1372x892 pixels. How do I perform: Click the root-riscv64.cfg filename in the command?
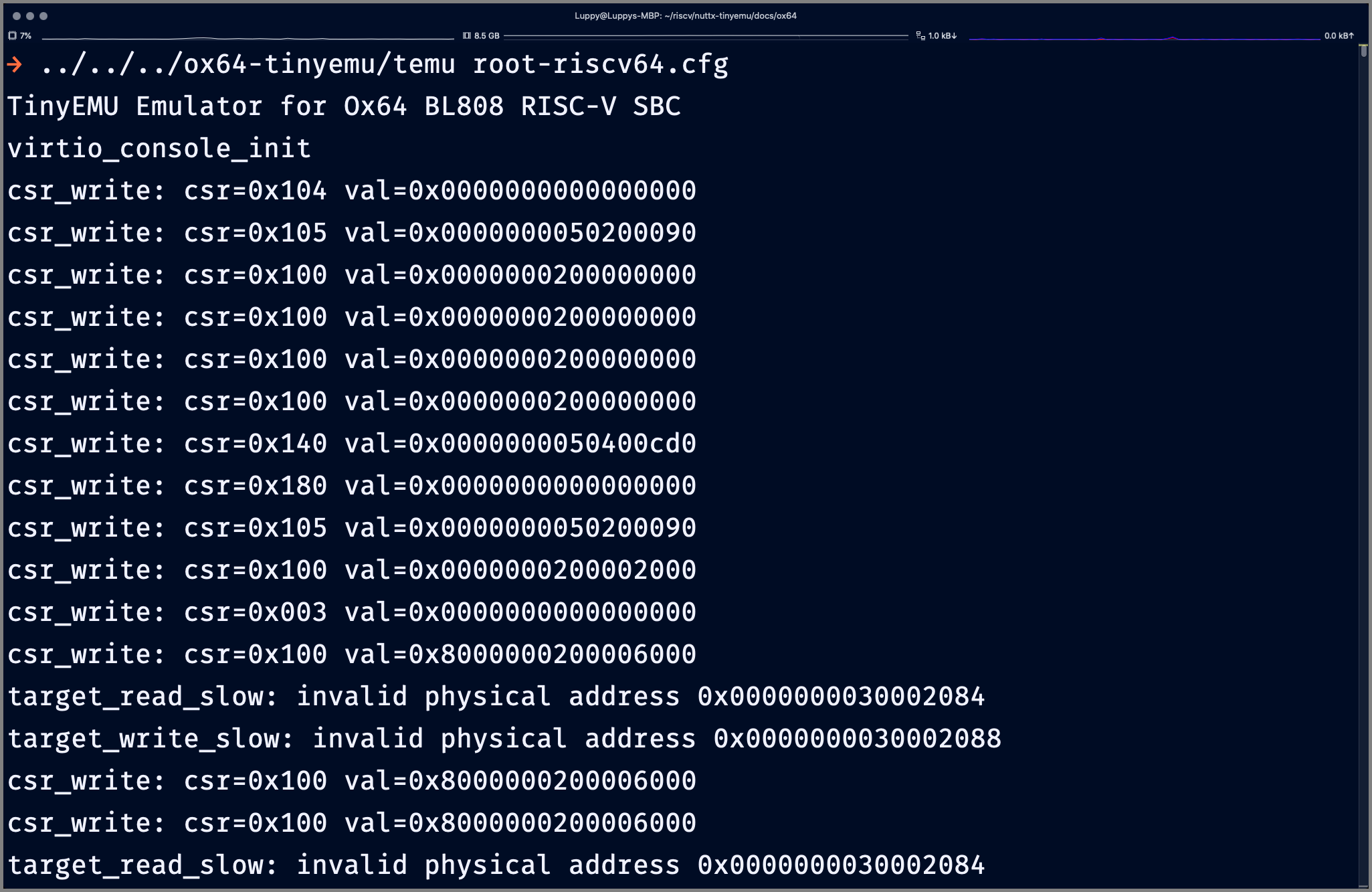(600, 64)
